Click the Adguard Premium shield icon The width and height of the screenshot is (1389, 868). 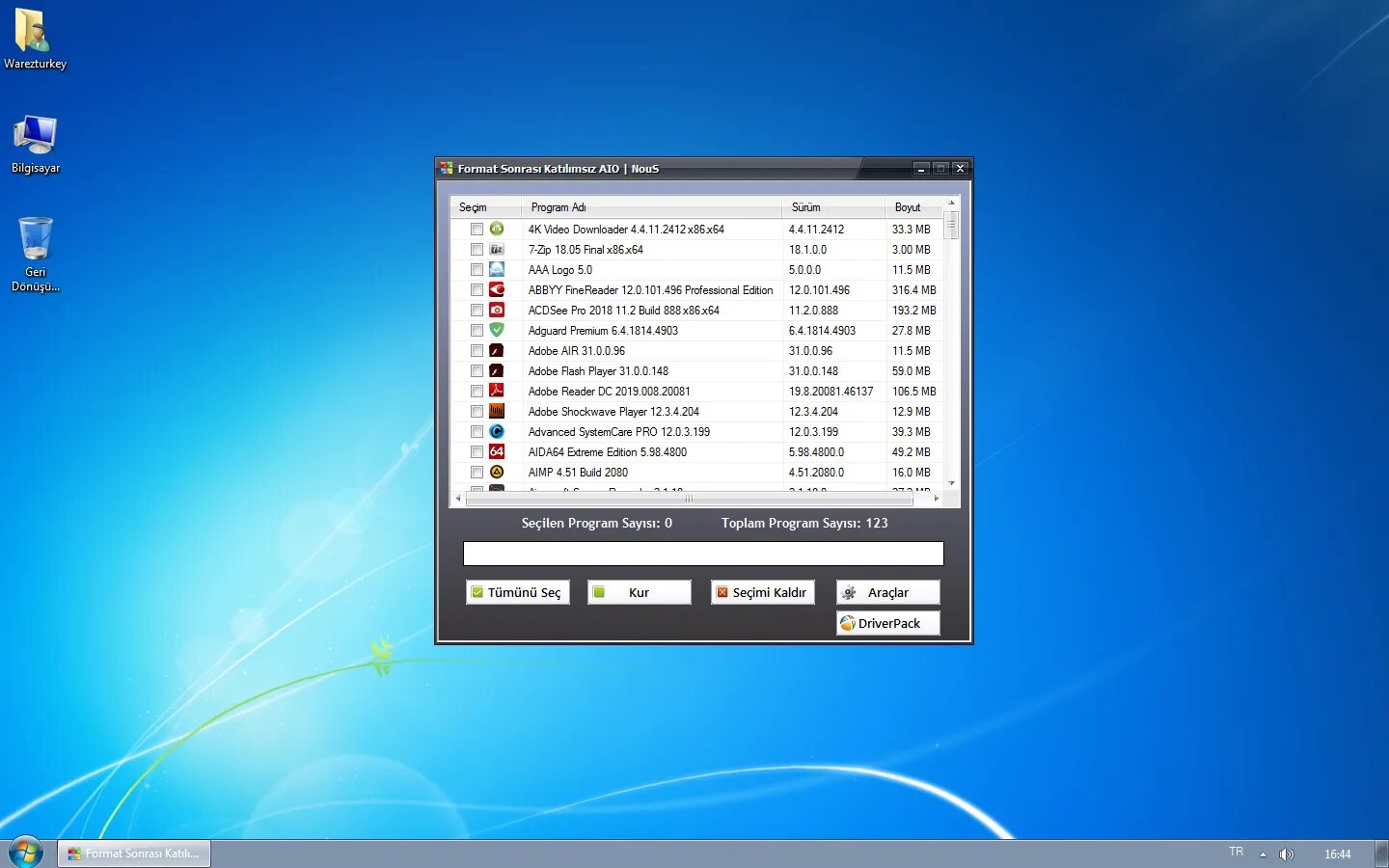point(497,330)
